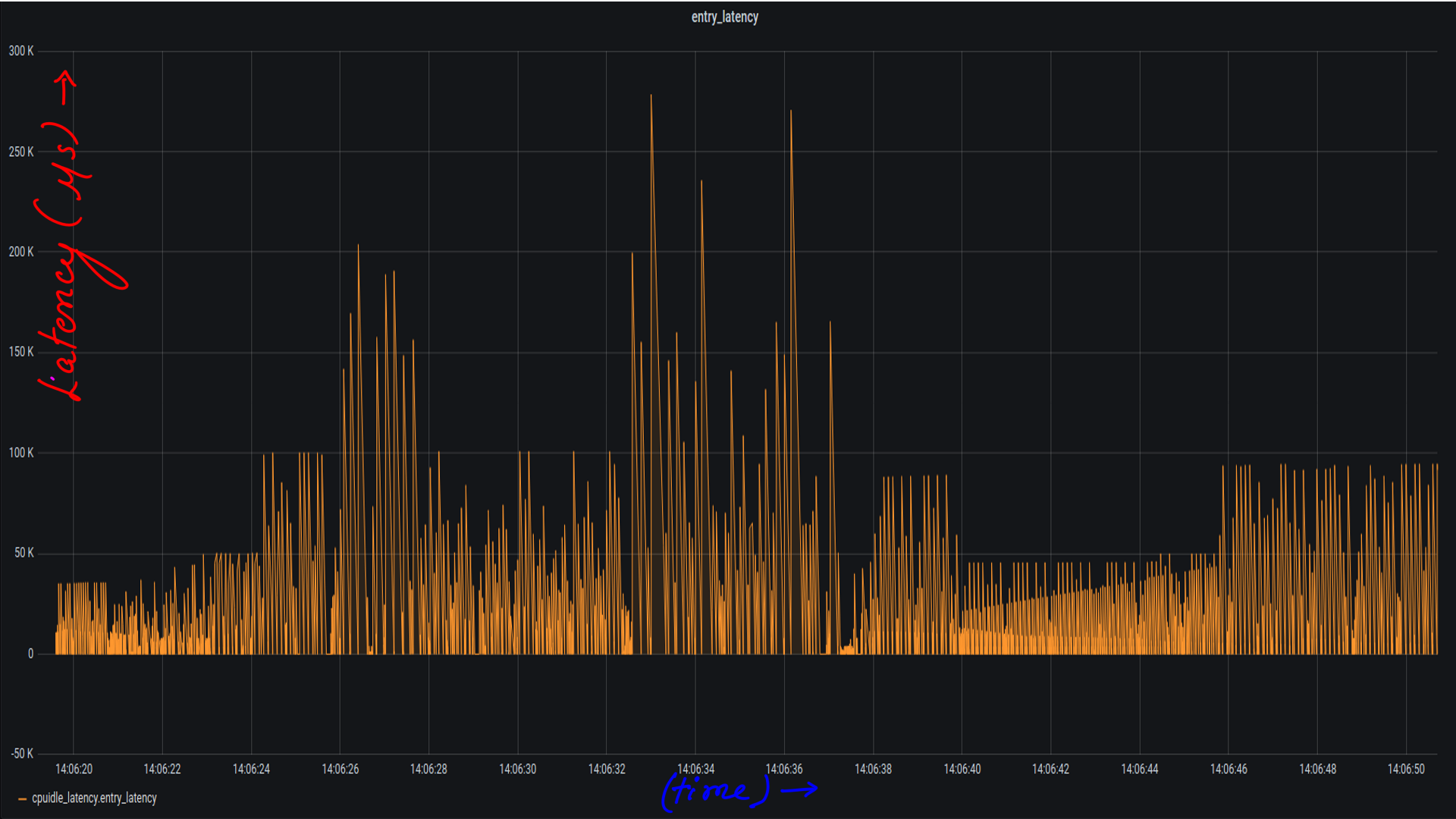Screen dimensions: 1456x819
Task: Click the 14:06:22 time axis label
Action: click(162, 769)
